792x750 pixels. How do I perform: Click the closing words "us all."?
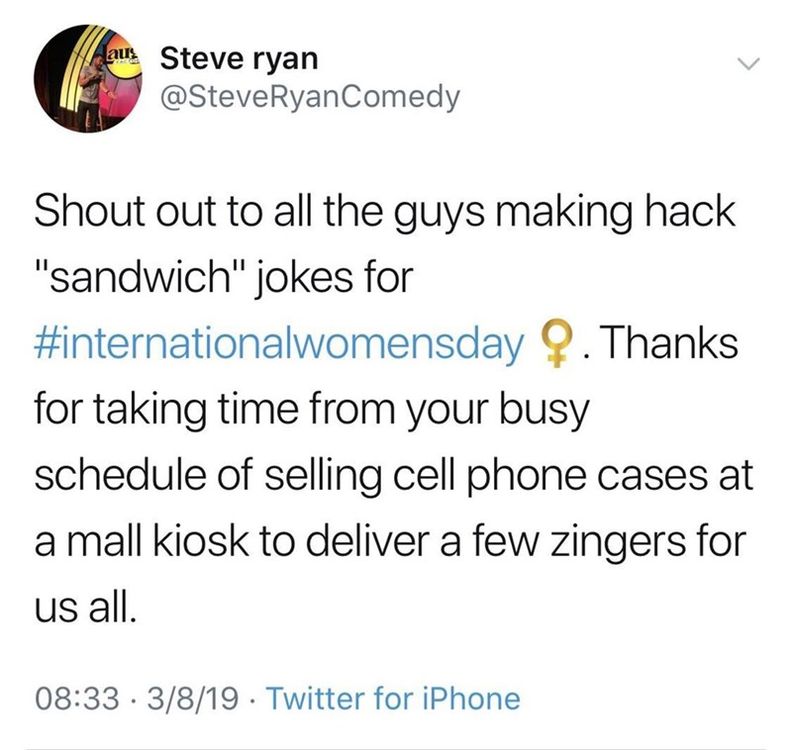84,608
